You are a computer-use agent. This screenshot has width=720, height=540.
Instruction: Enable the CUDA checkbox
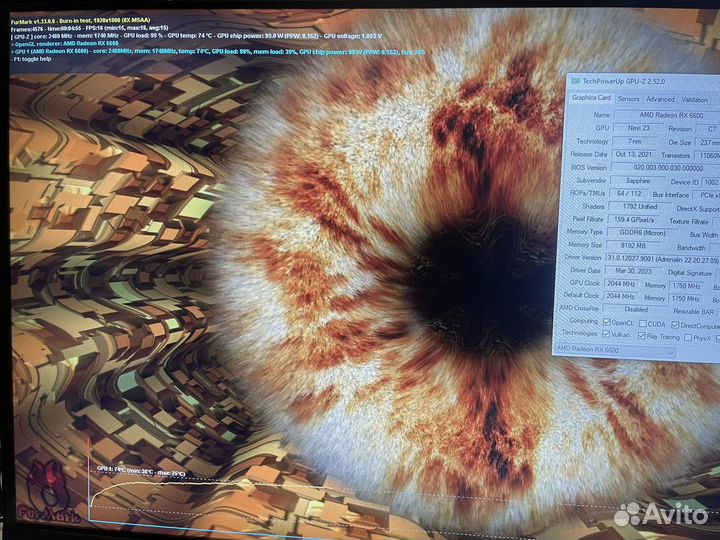646,323
